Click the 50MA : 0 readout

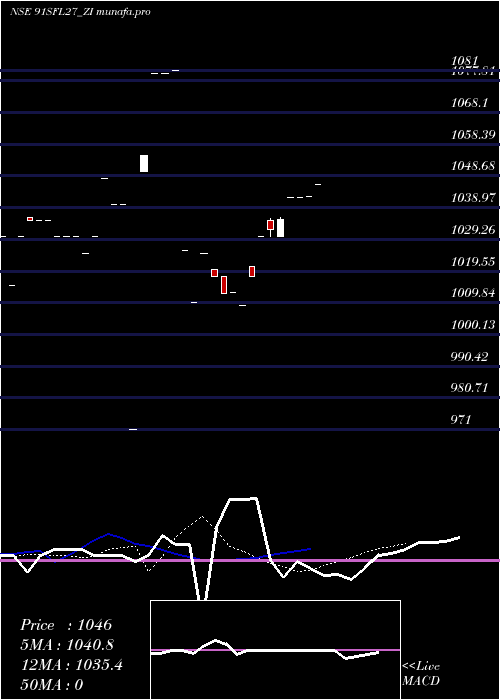(x=51, y=684)
